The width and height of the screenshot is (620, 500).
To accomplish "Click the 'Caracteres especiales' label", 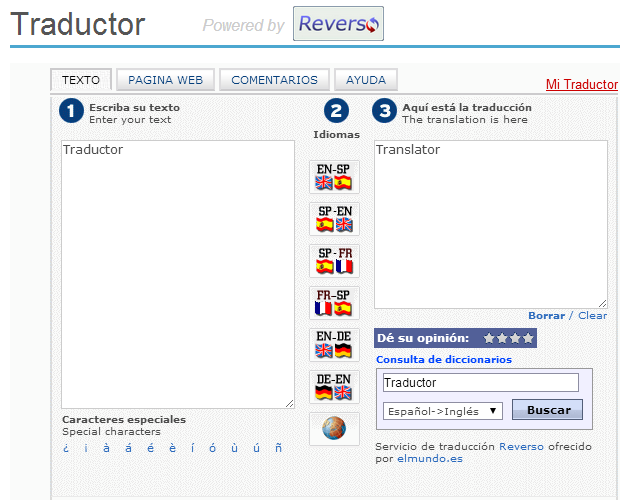I will click(124, 419).
